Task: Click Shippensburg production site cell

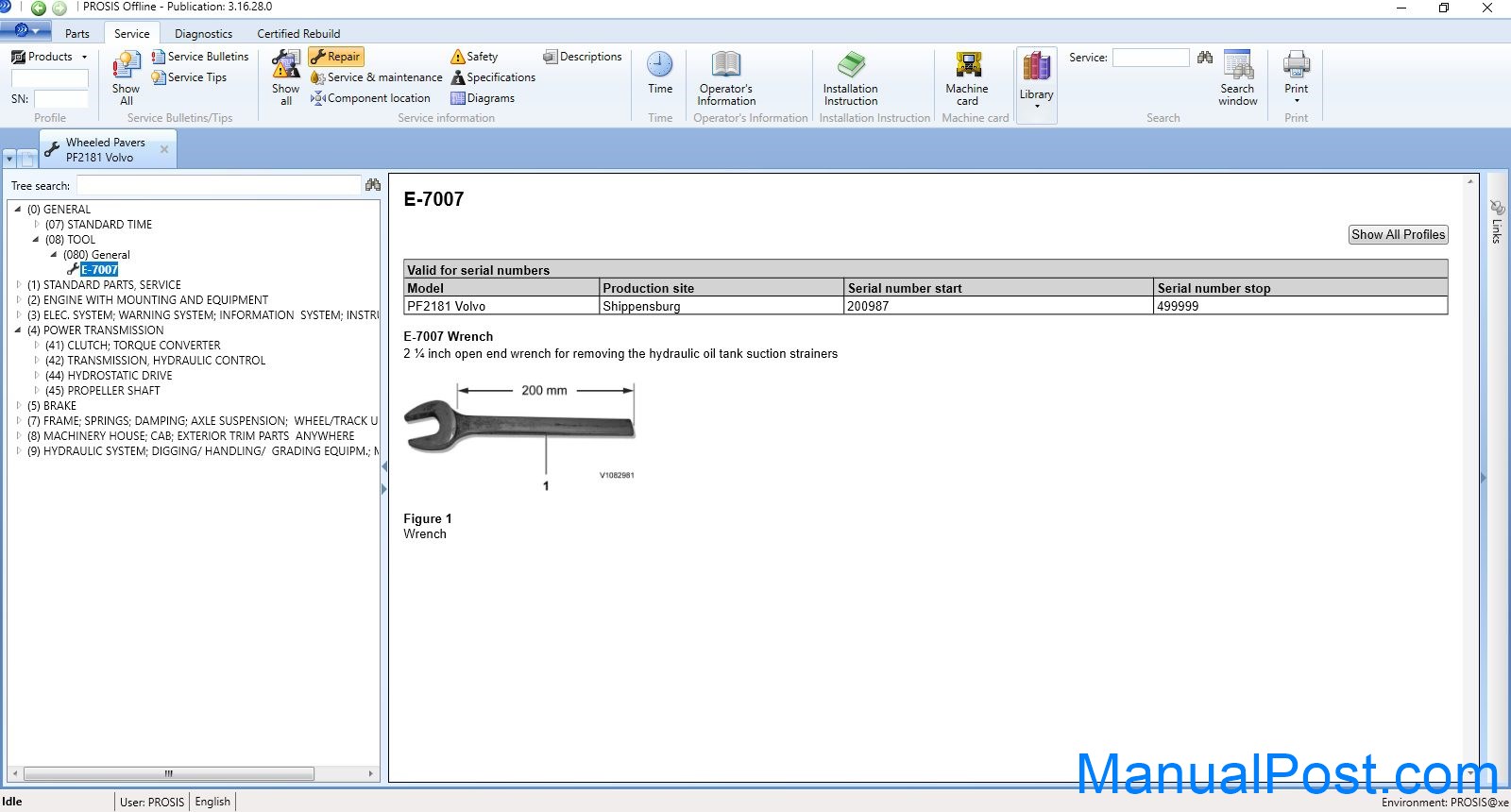Action: (x=722, y=306)
